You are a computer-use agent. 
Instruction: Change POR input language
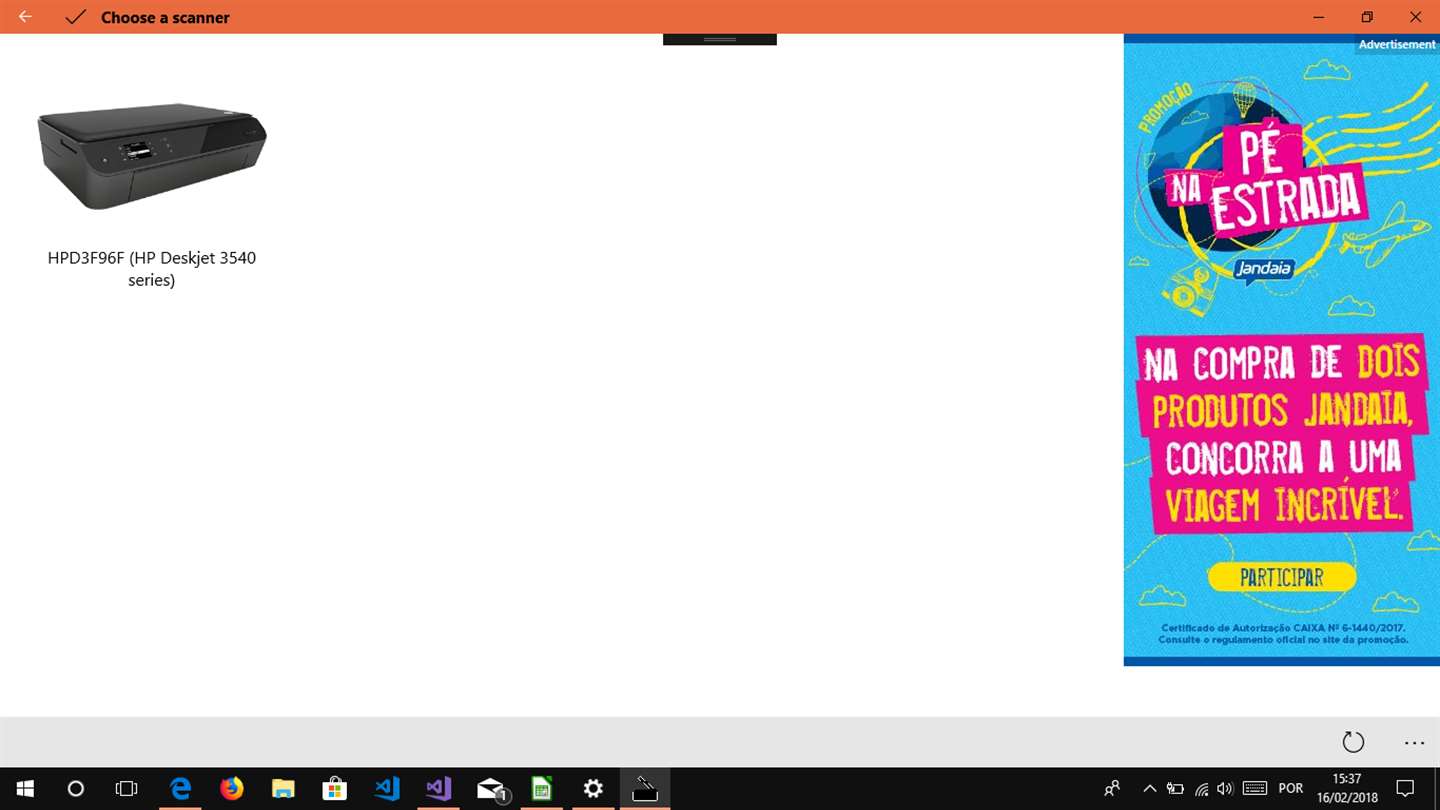[x=1291, y=789]
